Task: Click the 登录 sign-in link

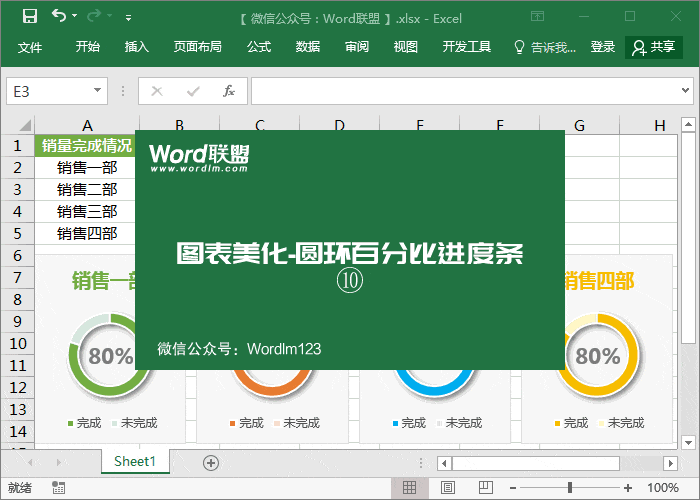Action: 603,47
